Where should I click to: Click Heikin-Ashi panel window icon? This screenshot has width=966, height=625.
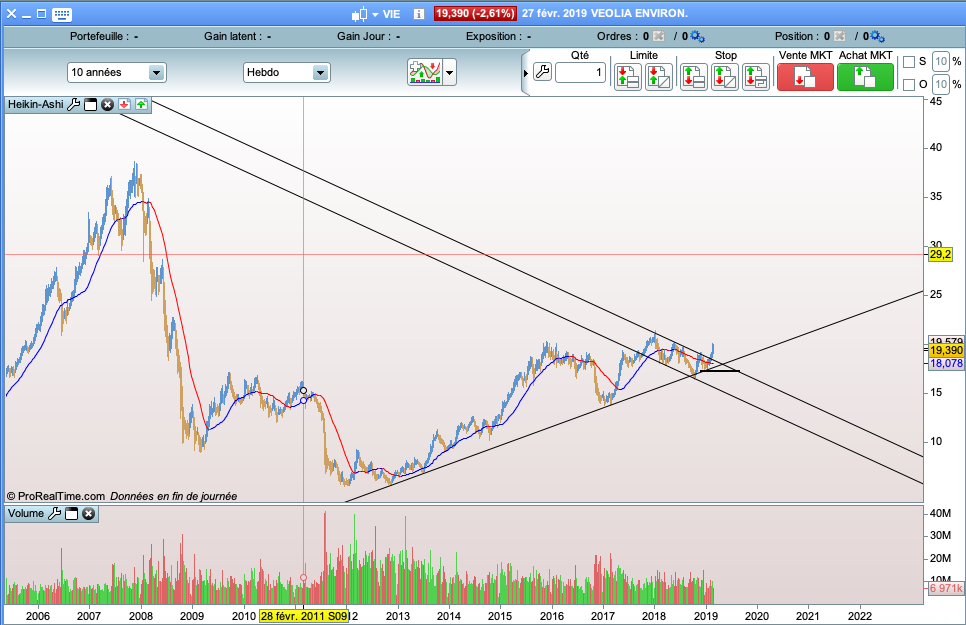[90, 105]
